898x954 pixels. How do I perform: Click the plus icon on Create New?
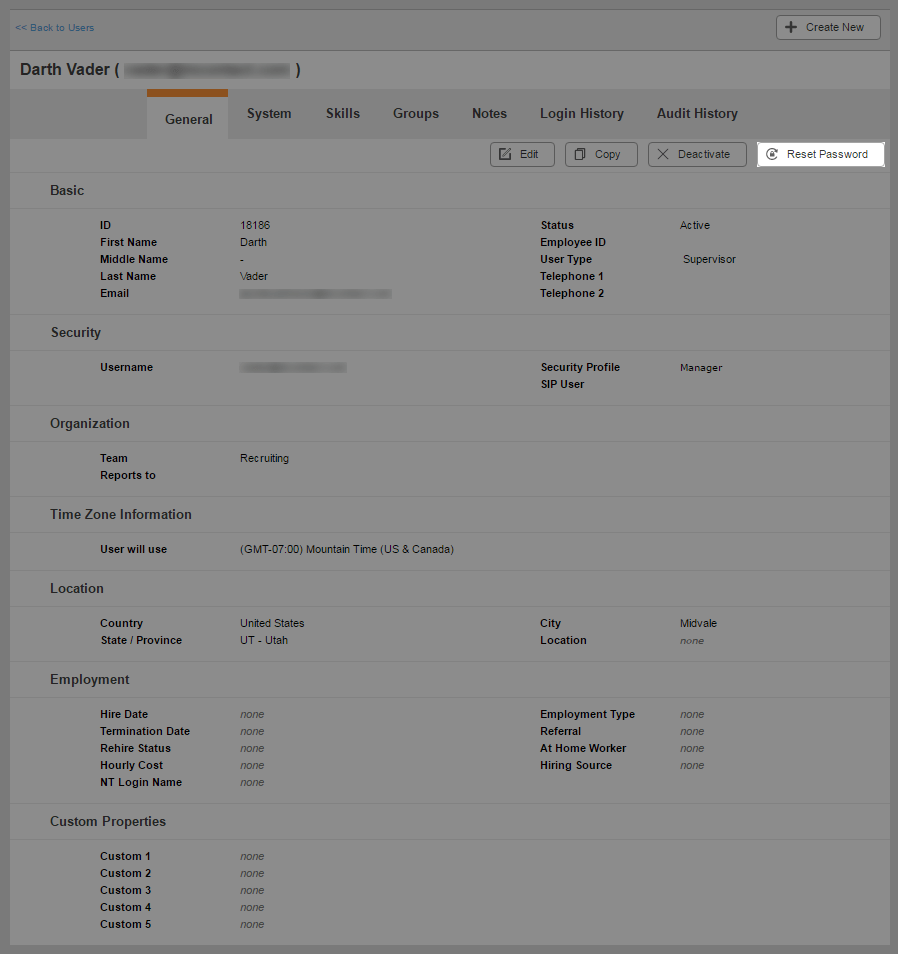(x=791, y=27)
